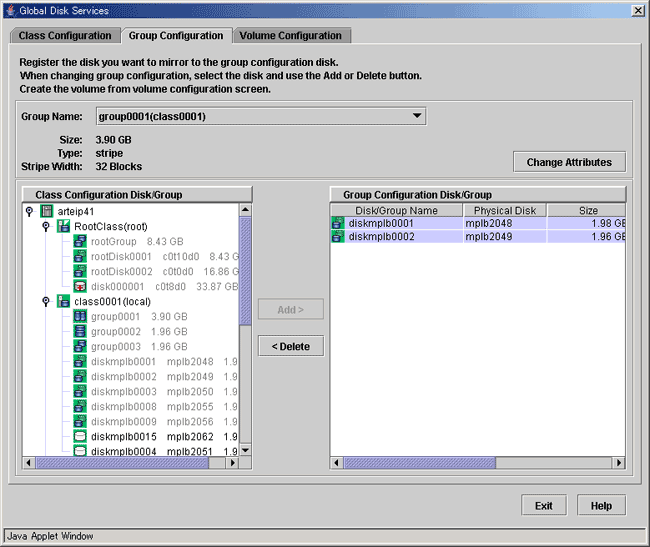Click the Exit button
This screenshot has width=650, height=547.
pyautogui.click(x=543, y=506)
